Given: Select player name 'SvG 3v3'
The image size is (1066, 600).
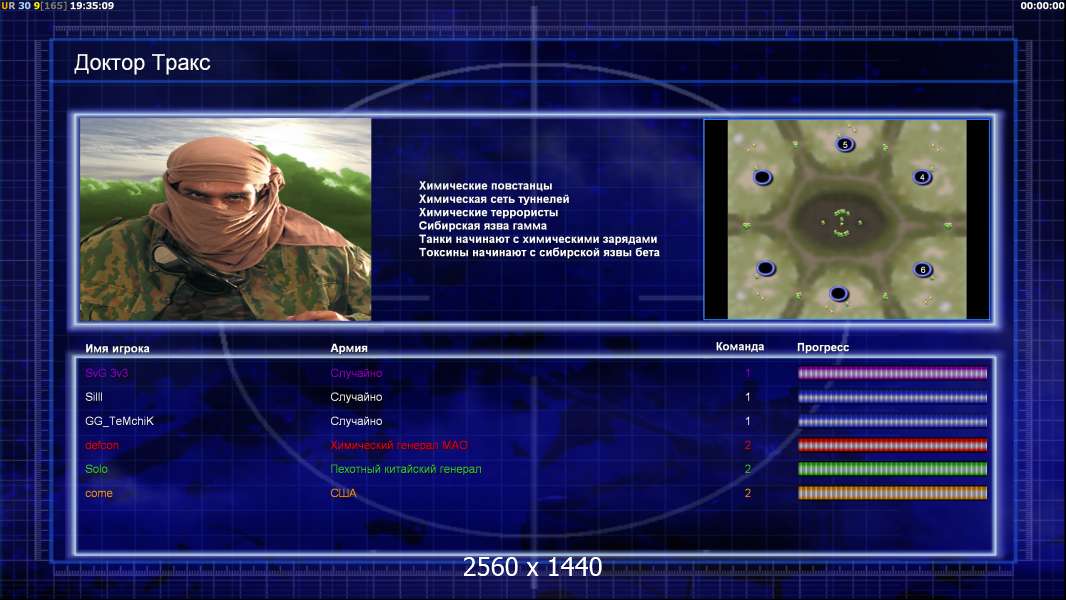Looking at the screenshot, I should [106, 373].
